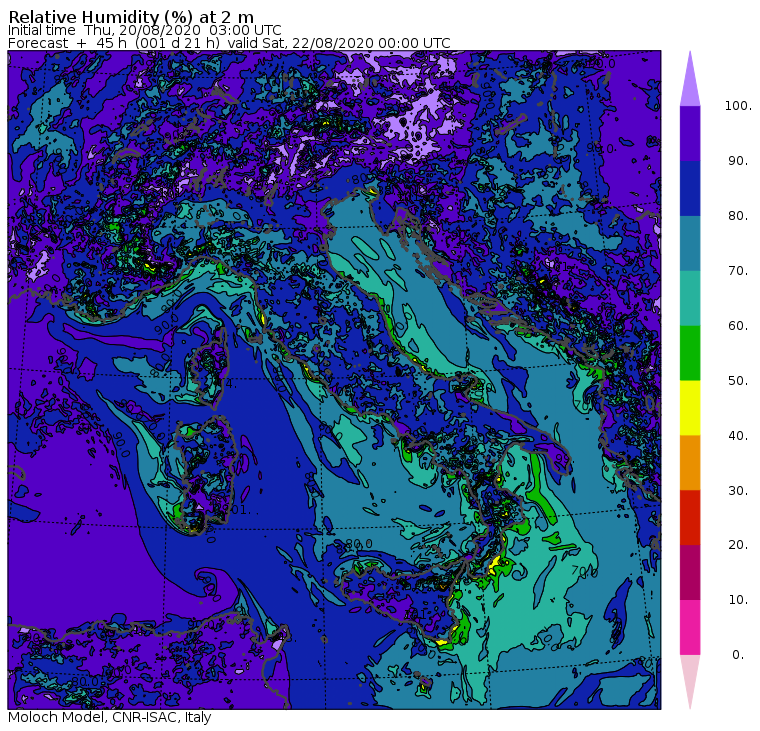
Task: Click the dark magenta 10-20 colorbar segment
Action: coord(690,572)
